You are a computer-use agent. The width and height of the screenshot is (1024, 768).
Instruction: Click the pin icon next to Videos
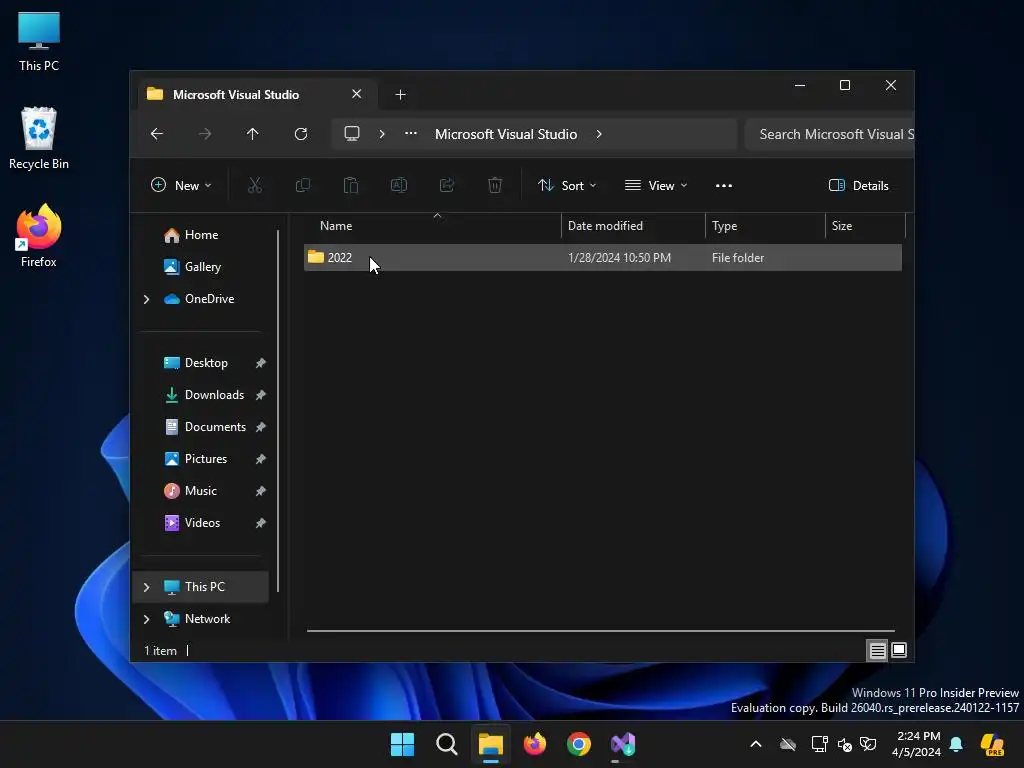coord(261,523)
